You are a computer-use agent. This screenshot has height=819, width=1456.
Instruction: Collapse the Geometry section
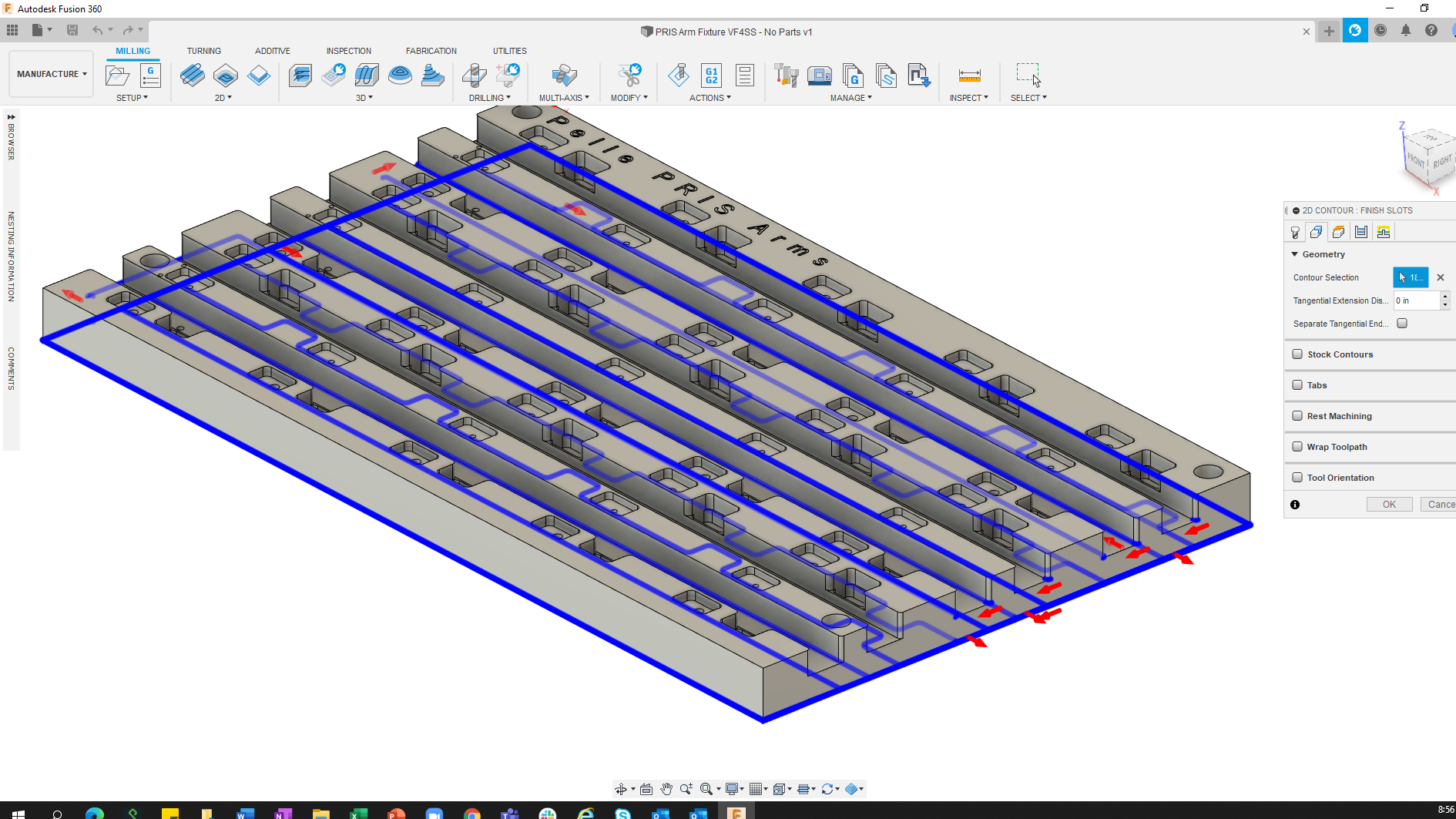[1295, 254]
